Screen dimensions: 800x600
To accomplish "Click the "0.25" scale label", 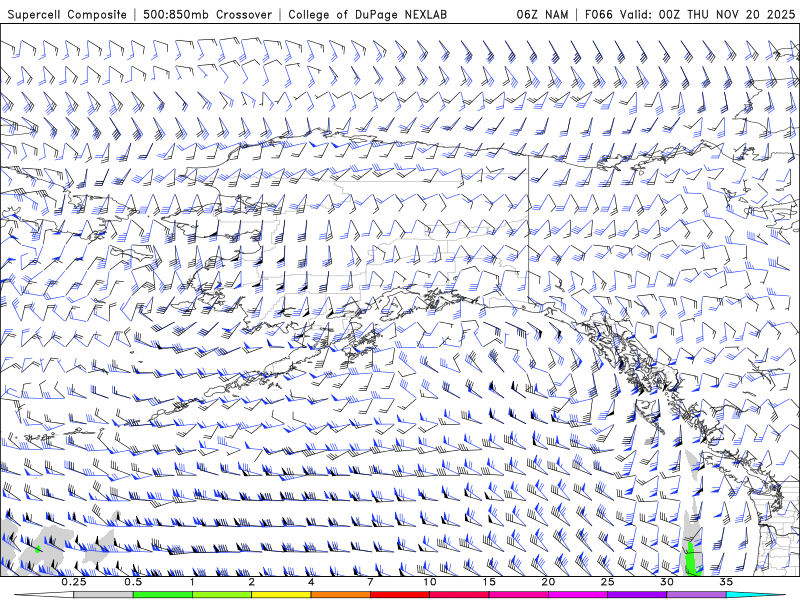I will click(x=74, y=582).
